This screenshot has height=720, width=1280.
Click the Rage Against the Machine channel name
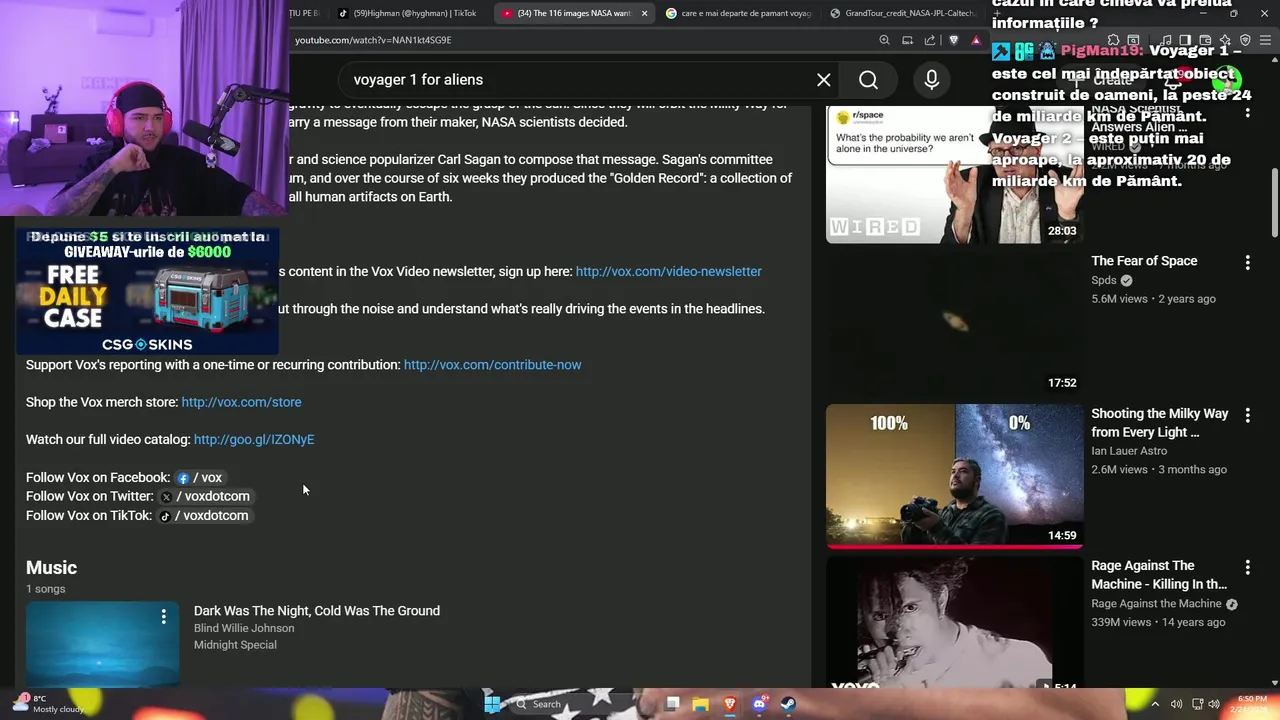(x=1156, y=604)
